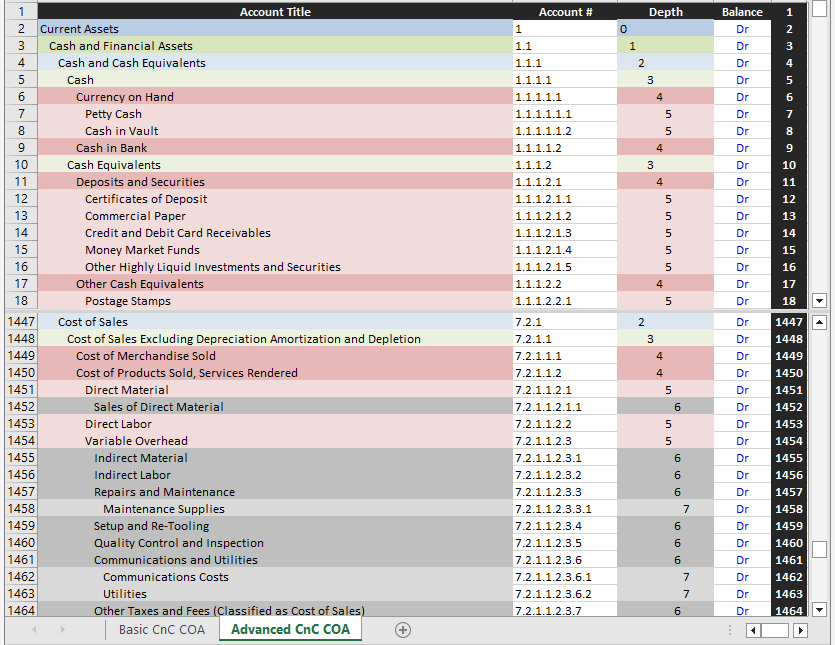Click the upper pane vertical scrollbar thumb
This screenshot has height=645, width=835.
[x=819, y=9]
